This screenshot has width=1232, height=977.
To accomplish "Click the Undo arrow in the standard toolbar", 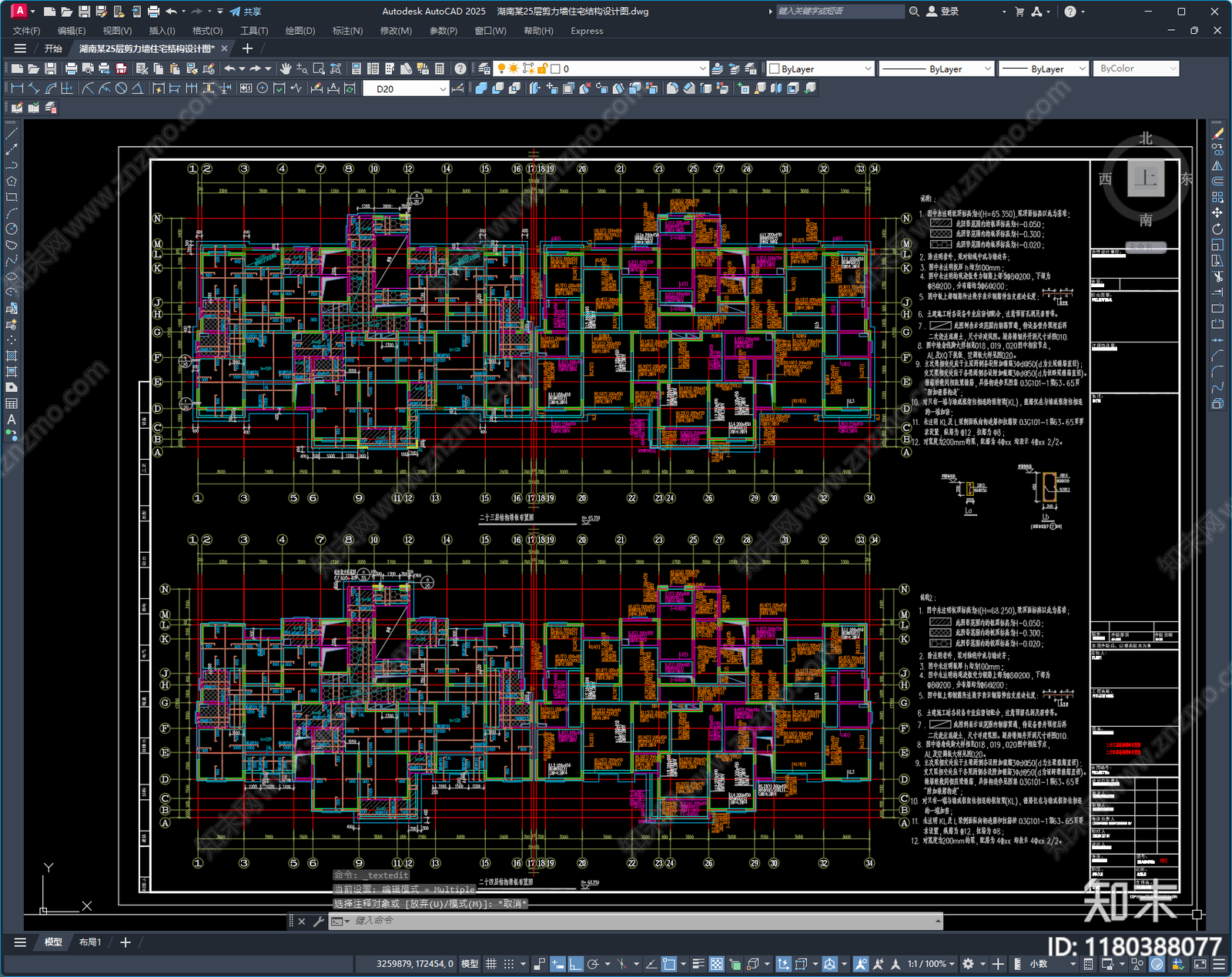I will click(229, 69).
